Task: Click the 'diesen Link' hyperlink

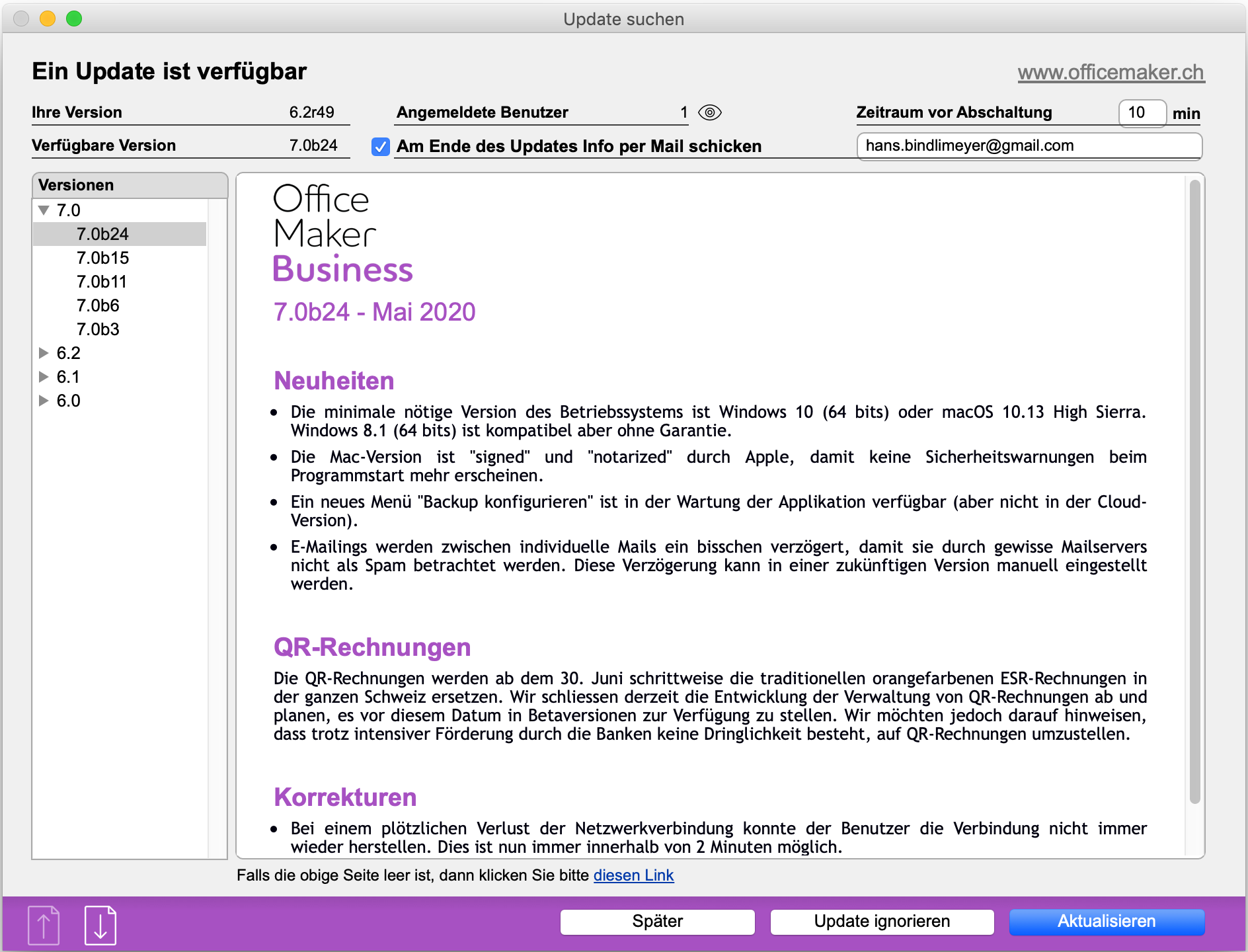Action: point(634,875)
